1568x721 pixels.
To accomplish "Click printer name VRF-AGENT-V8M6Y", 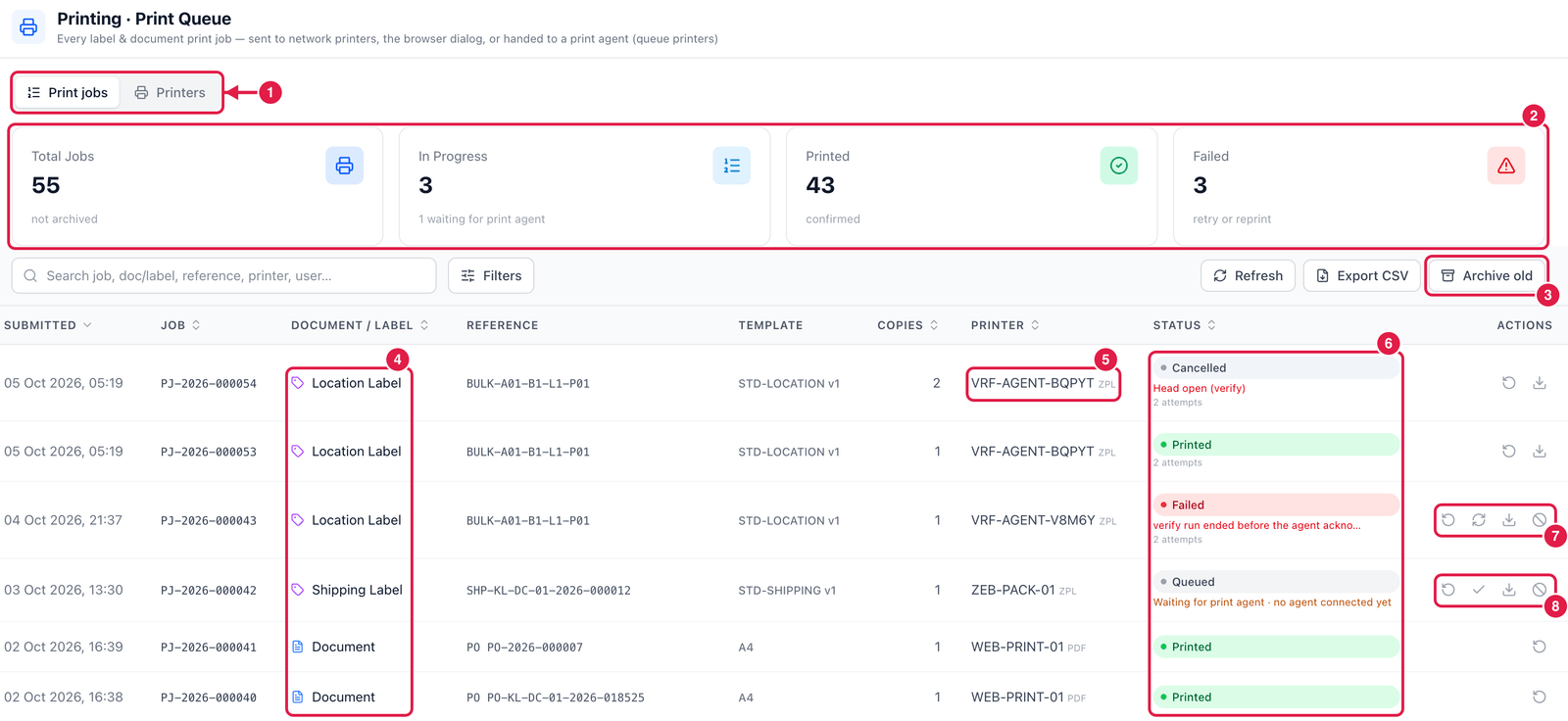I will tap(1033, 520).
